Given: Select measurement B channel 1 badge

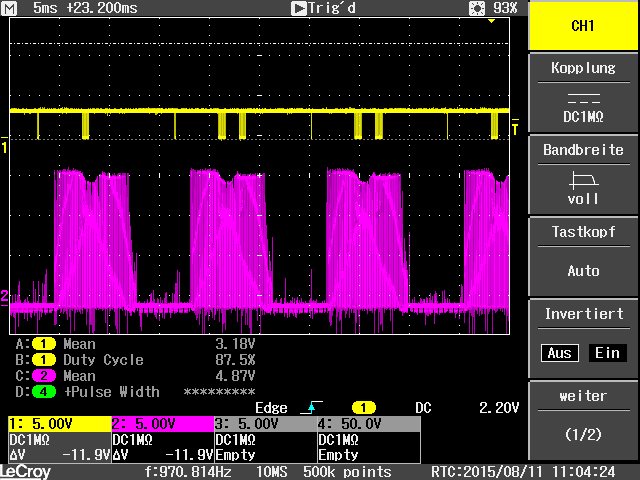Looking at the screenshot, I should (x=44, y=360).
